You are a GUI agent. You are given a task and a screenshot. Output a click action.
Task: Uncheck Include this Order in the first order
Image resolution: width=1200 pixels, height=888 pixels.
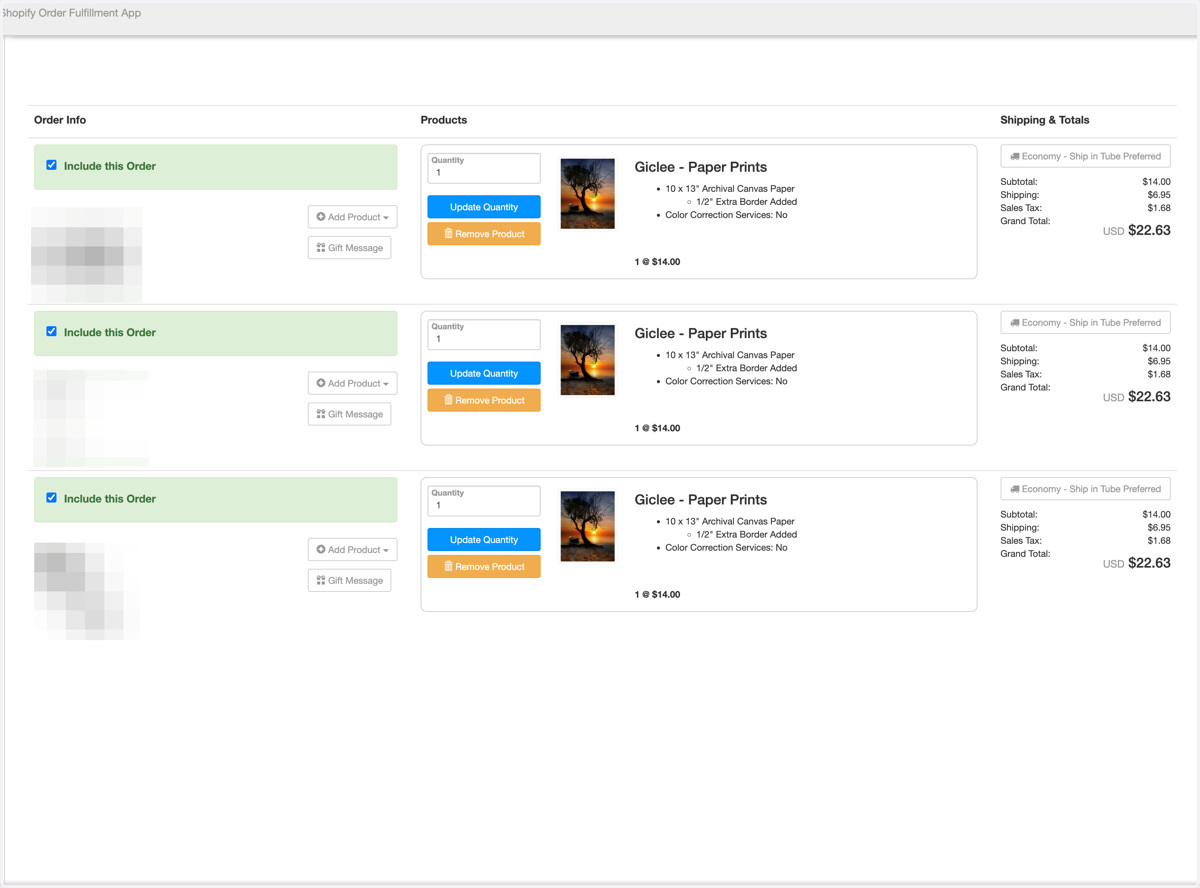(x=52, y=165)
